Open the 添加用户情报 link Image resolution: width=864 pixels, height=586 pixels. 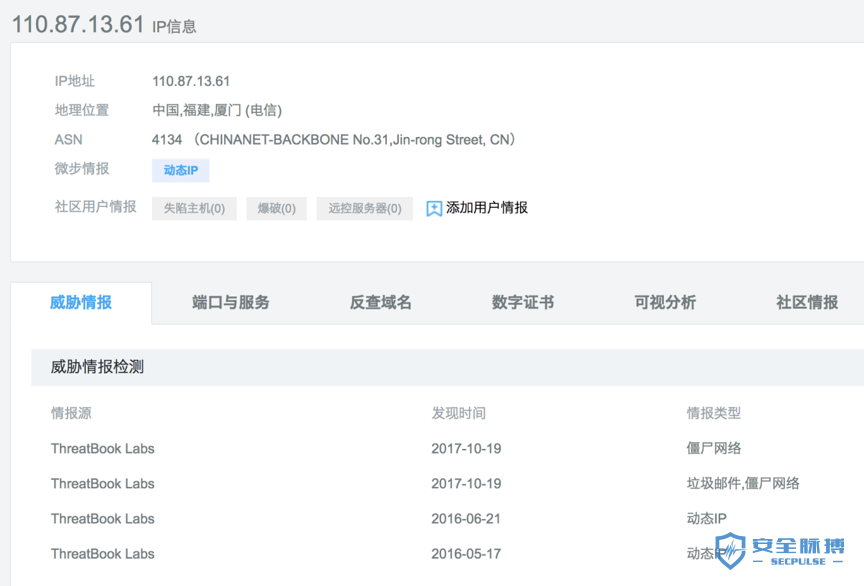(x=487, y=208)
